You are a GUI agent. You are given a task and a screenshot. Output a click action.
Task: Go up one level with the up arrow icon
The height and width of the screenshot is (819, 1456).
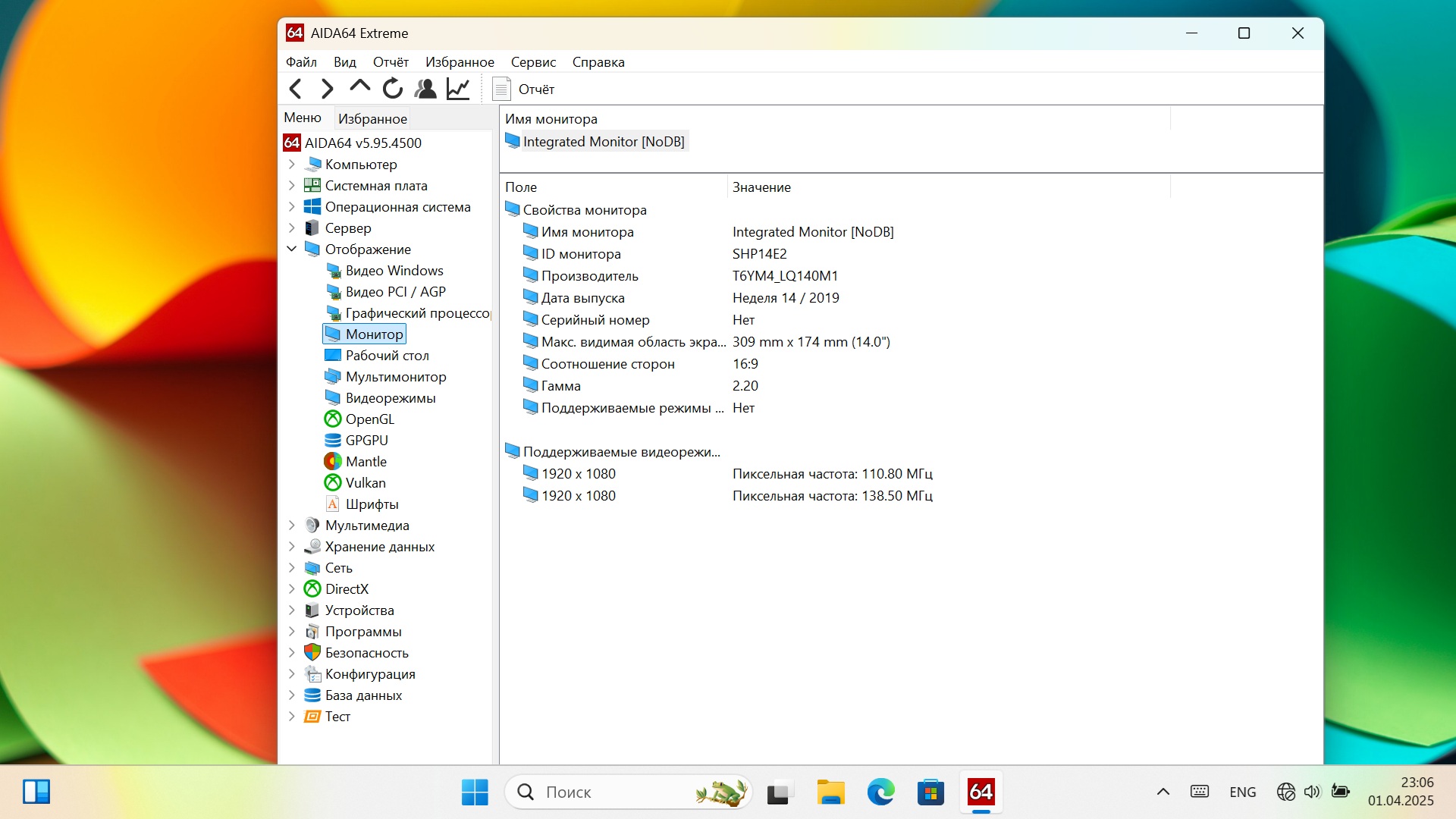pos(359,87)
